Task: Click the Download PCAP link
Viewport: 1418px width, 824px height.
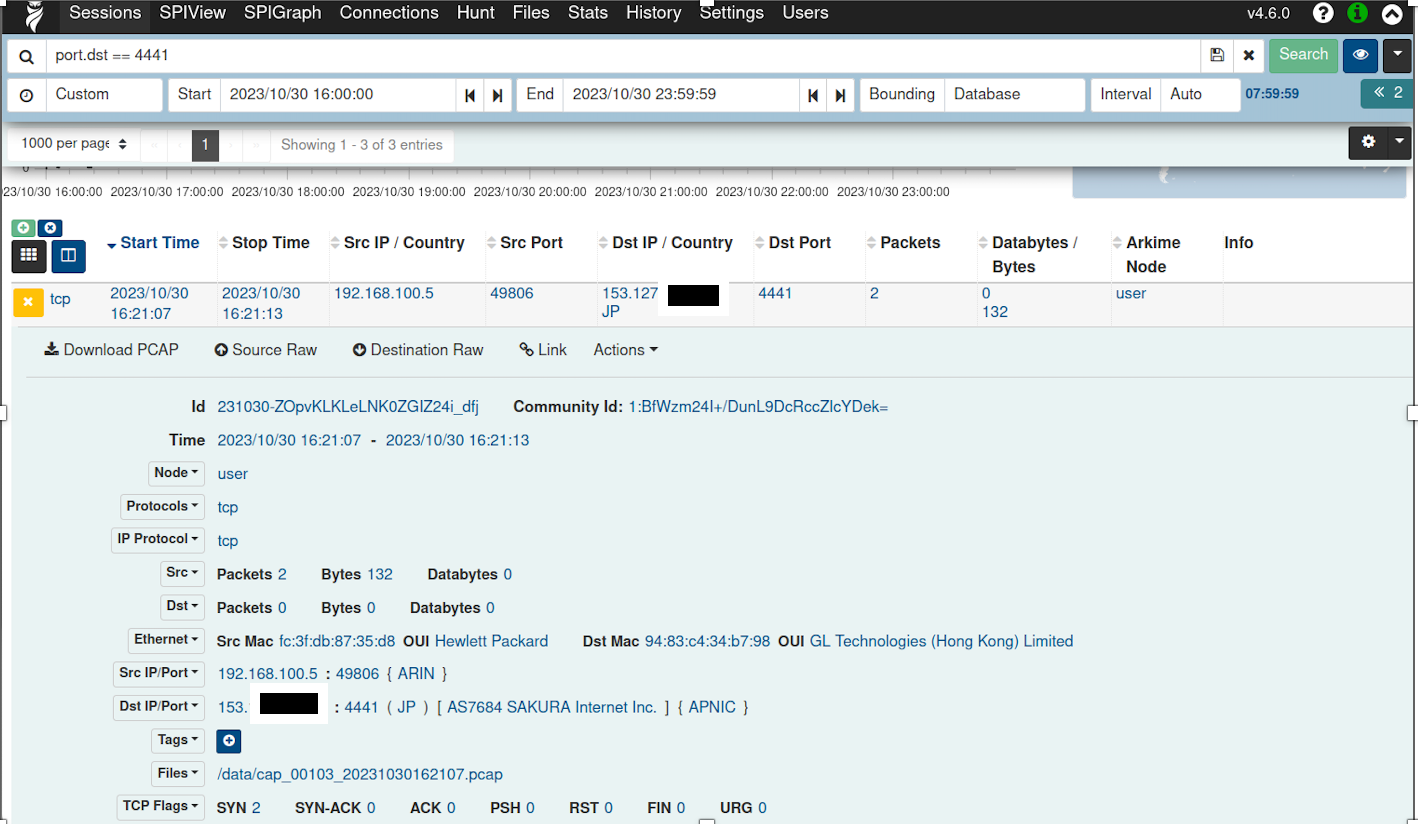Action: (x=111, y=350)
